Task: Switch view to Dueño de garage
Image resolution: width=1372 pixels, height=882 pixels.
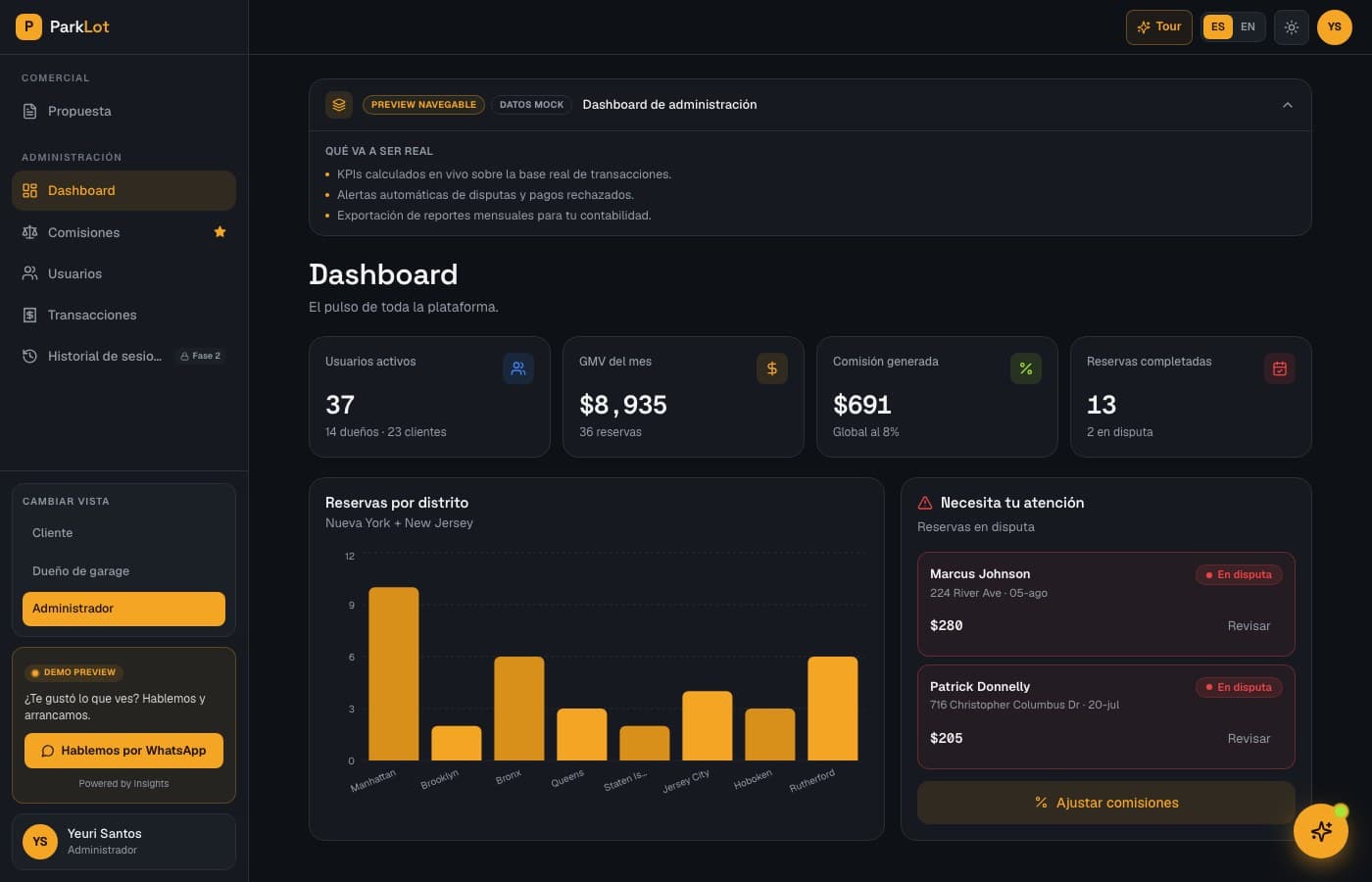Action: (123, 570)
